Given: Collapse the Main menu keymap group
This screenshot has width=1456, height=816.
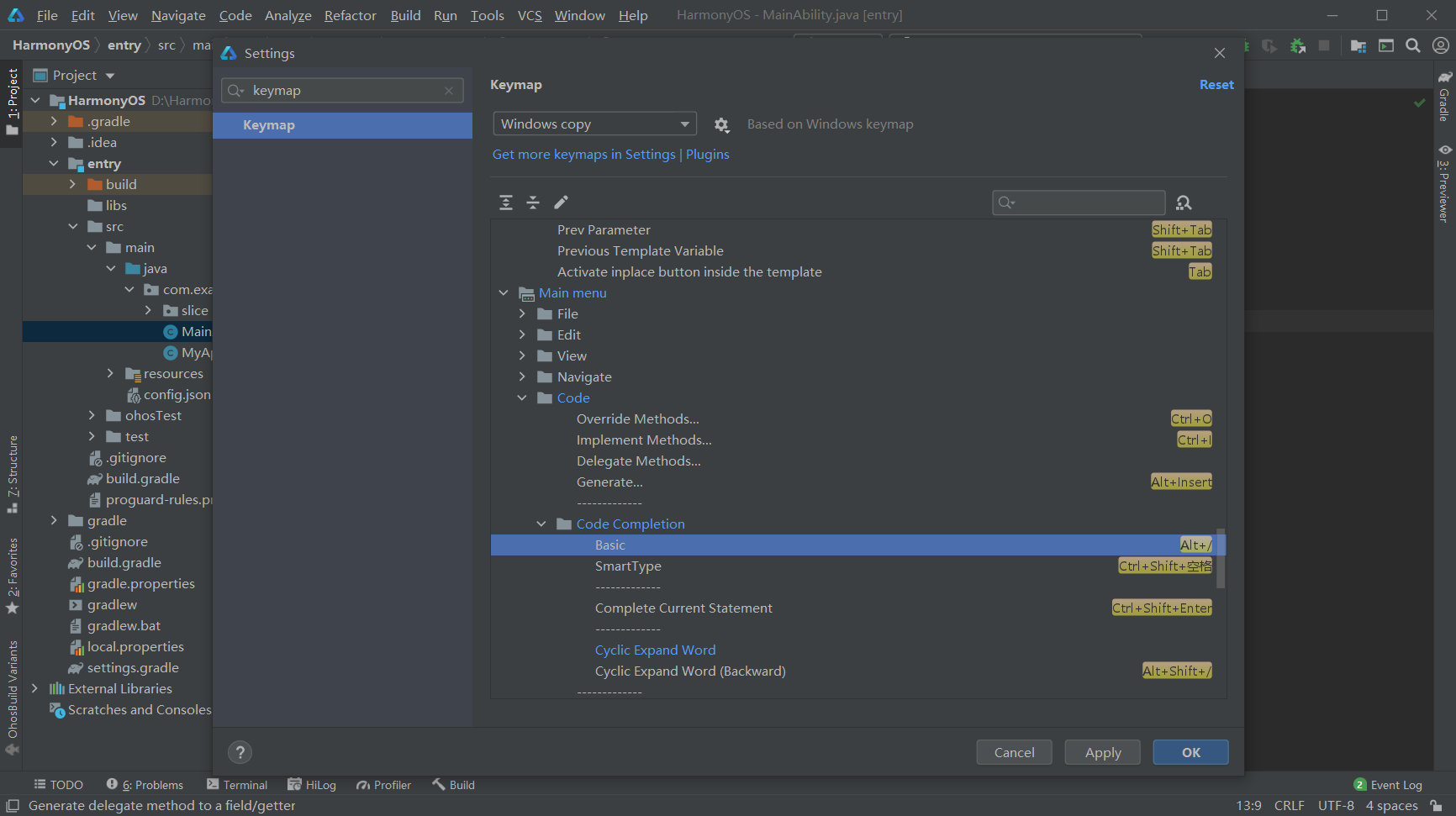Looking at the screenshot, I should pyautogui.click(x=504, y=293).
